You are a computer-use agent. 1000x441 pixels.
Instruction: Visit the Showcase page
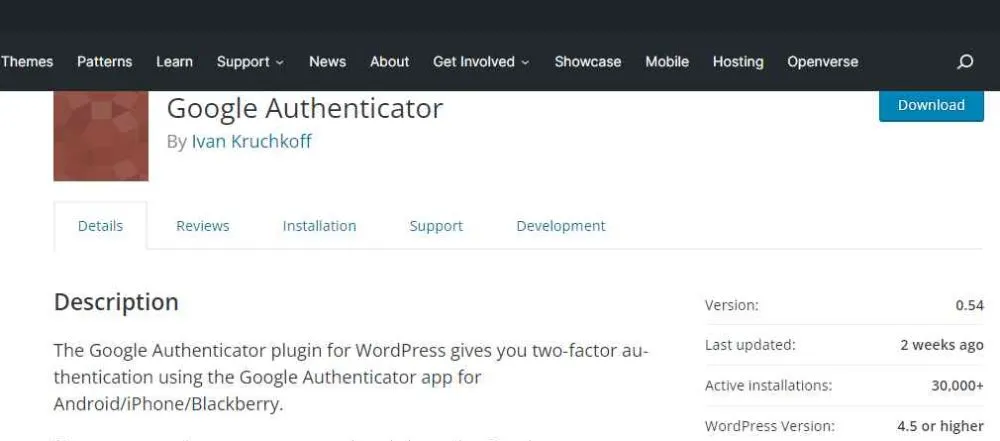point(587,62)
